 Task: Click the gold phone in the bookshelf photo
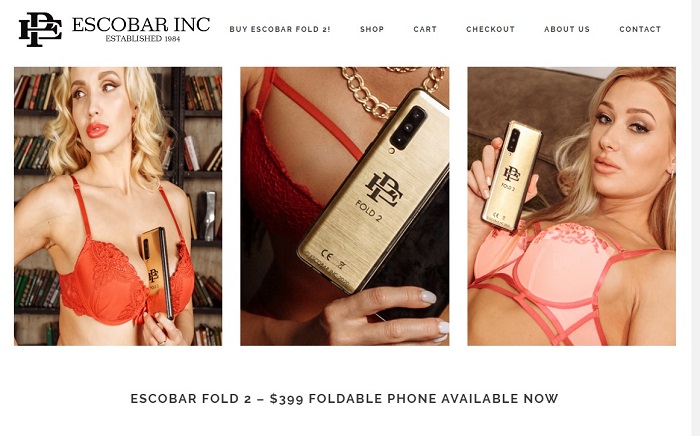pyautogui.click(x=156, y=273)
